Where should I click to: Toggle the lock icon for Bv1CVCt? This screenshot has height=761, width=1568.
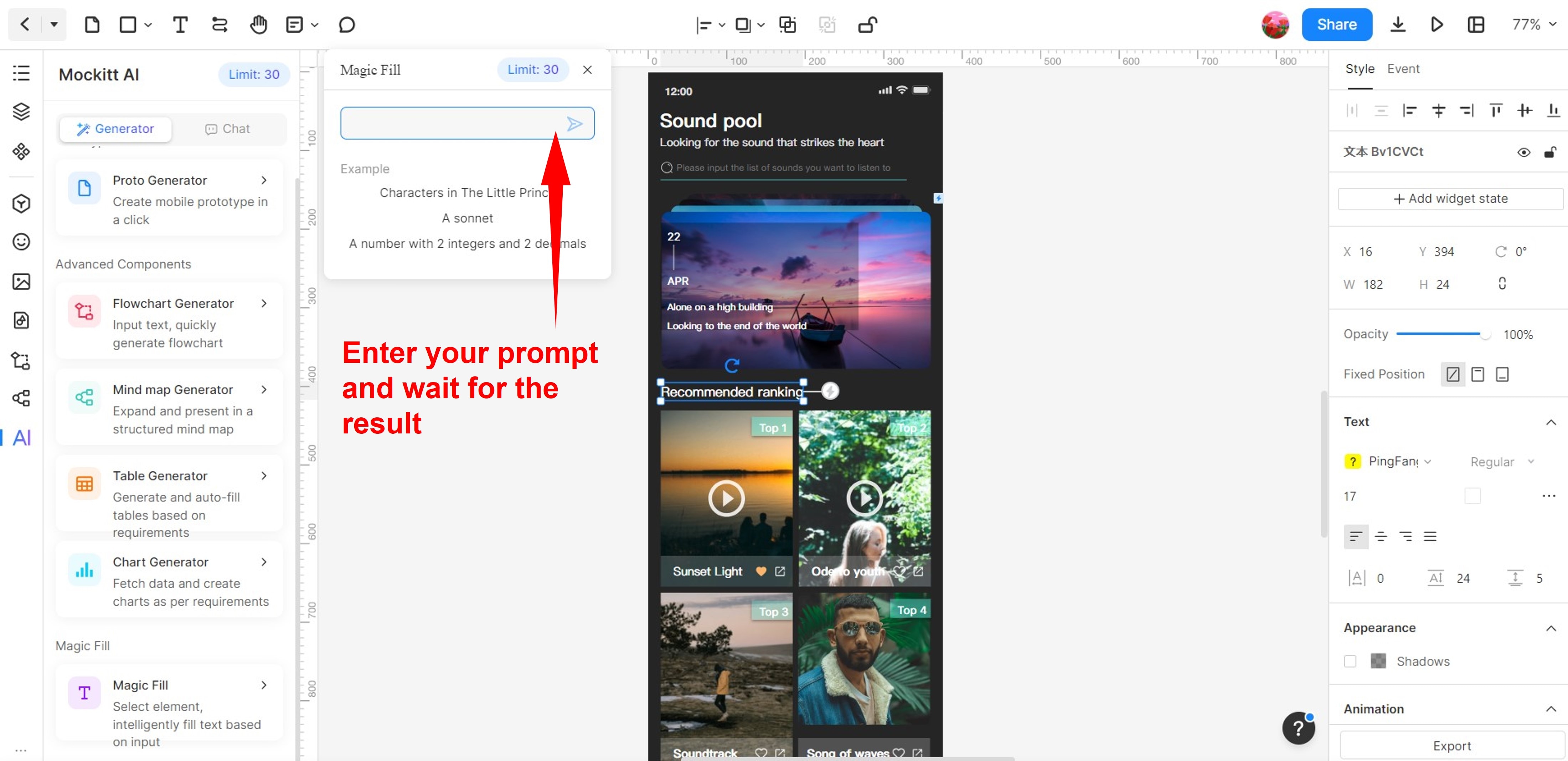[1550, 152]
